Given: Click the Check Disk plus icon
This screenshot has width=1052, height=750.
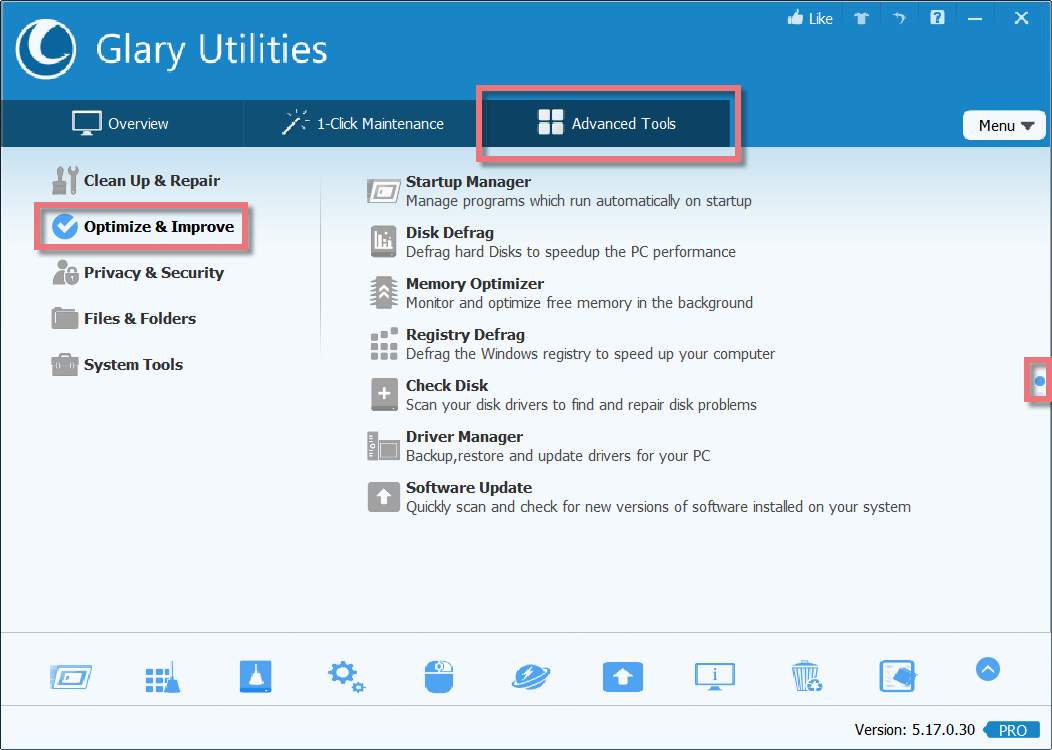Looking at the screenshot, I should [x=383, y=394].
